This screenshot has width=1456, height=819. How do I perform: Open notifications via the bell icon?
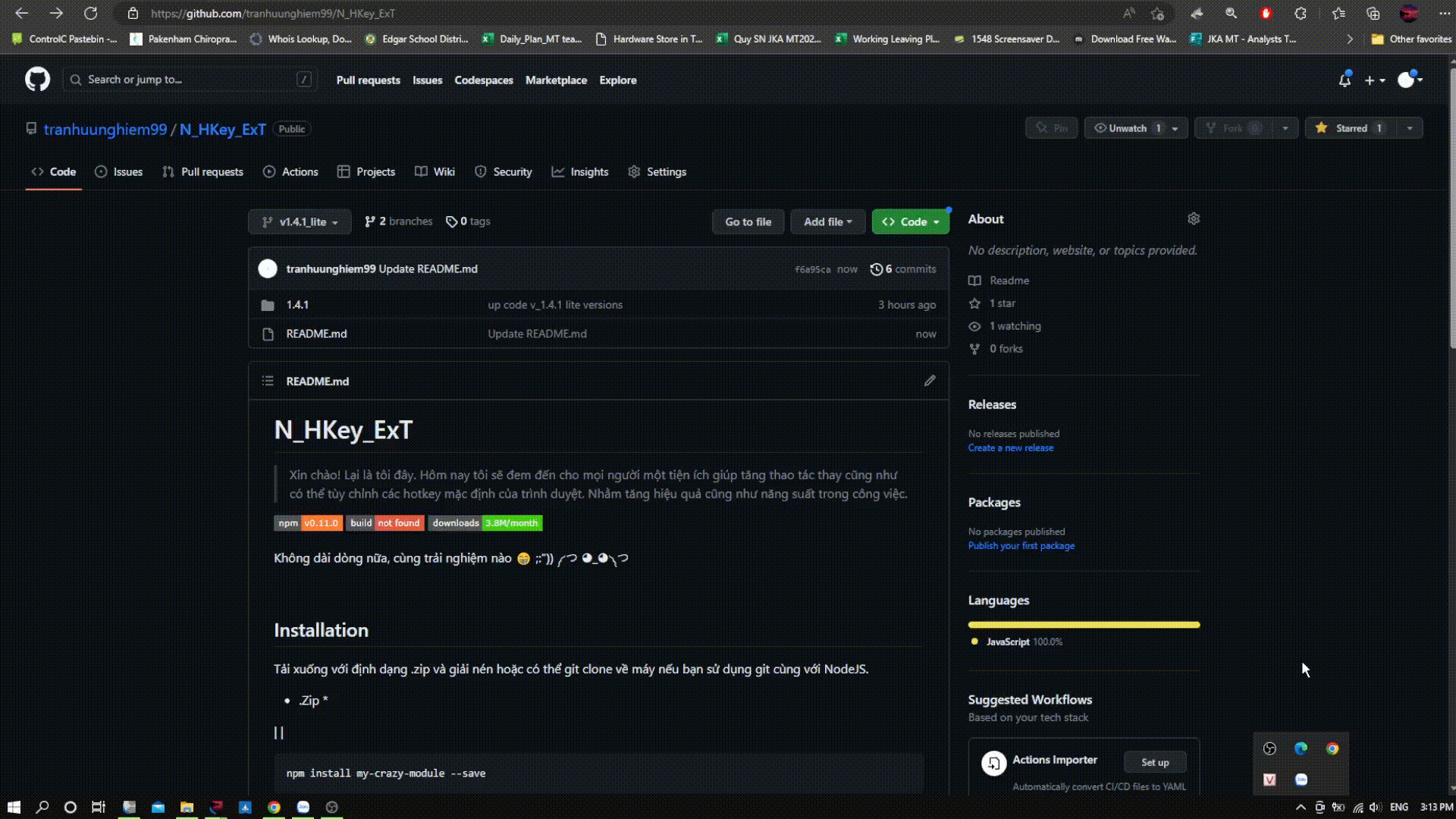click(x=1345, y=80)
